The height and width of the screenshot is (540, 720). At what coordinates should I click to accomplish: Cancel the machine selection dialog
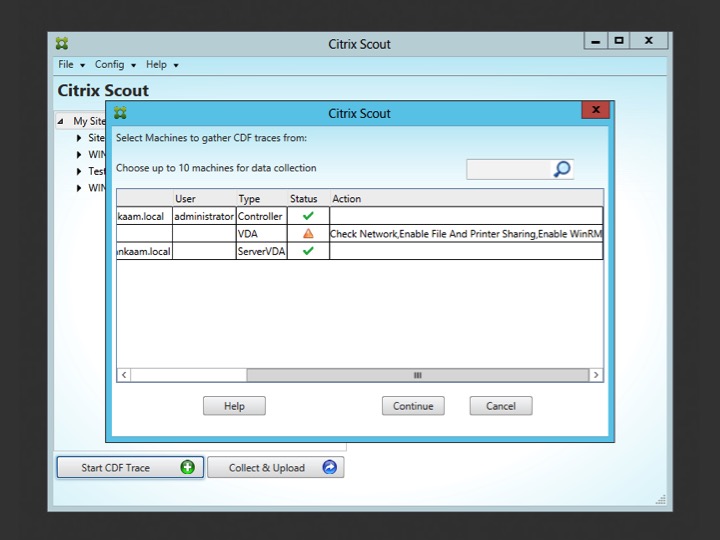501,406
